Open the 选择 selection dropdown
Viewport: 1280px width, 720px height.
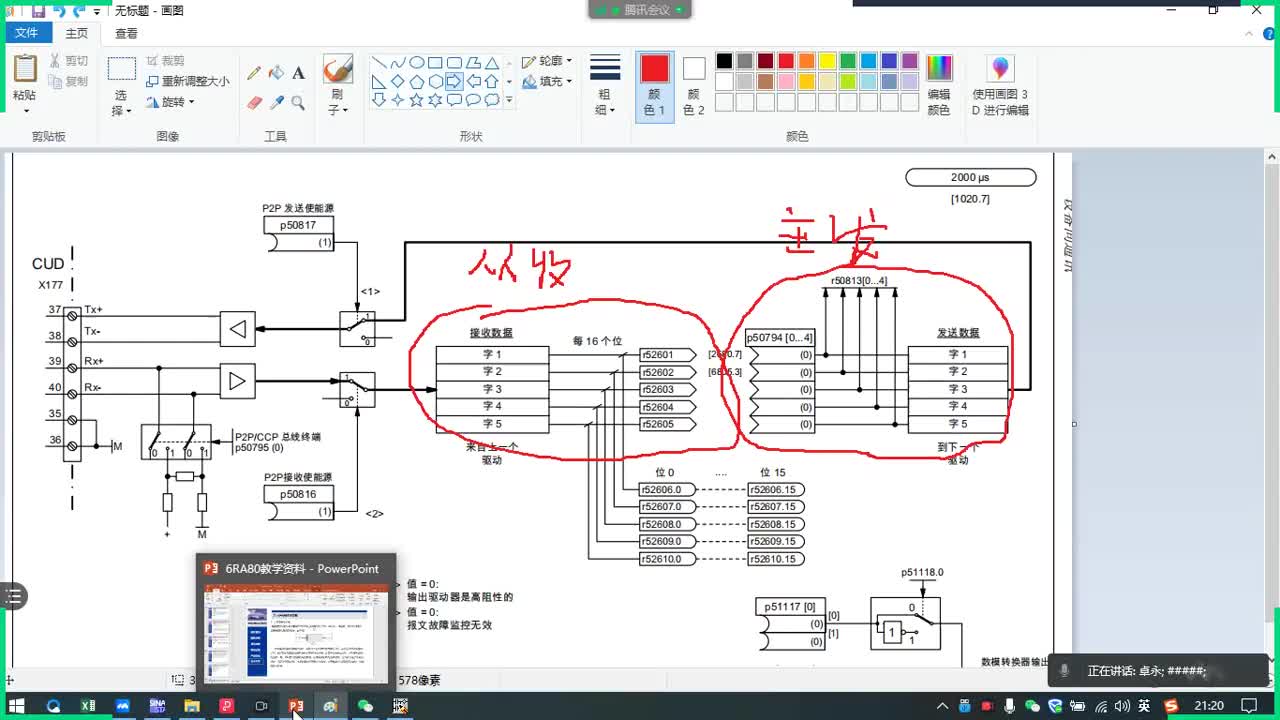click(120, 103)
